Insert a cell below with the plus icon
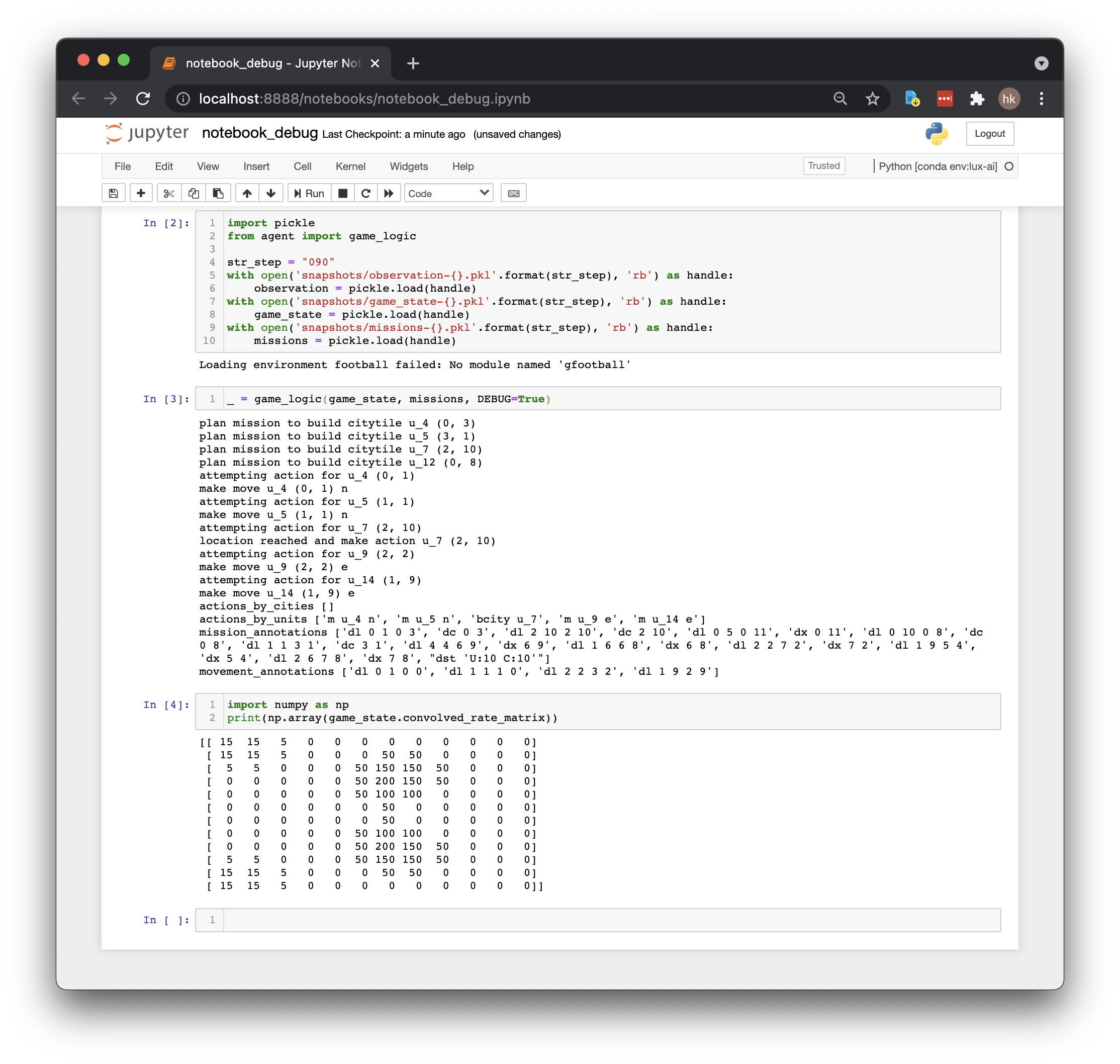Screen dimensions: 1120x1064 [141, 194]
